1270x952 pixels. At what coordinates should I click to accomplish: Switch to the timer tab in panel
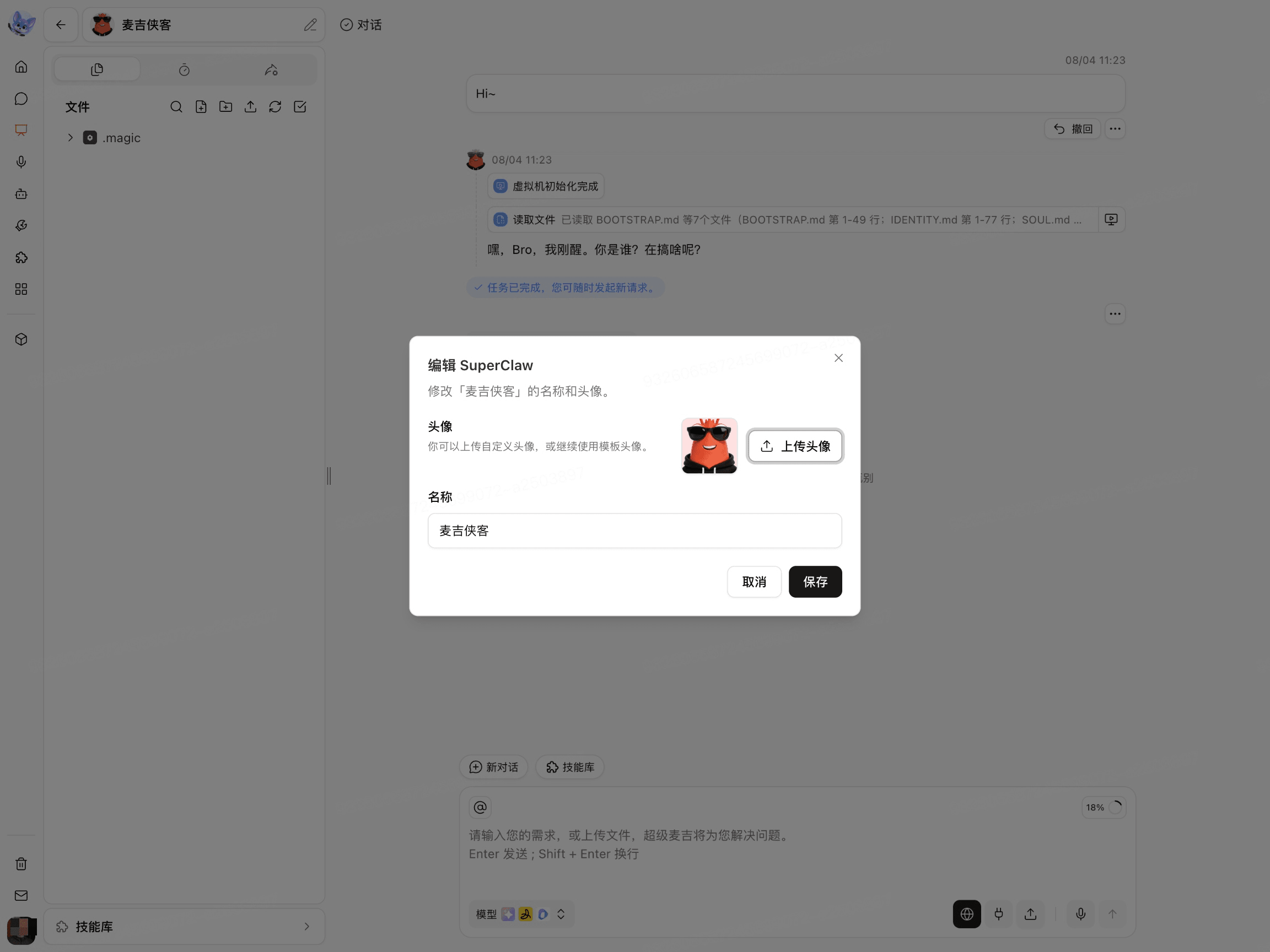click(184, 69)
